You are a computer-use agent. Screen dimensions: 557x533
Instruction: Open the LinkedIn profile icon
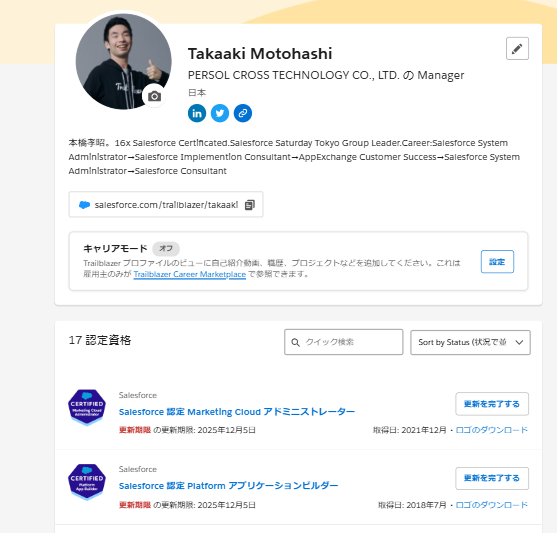[197, 113]
